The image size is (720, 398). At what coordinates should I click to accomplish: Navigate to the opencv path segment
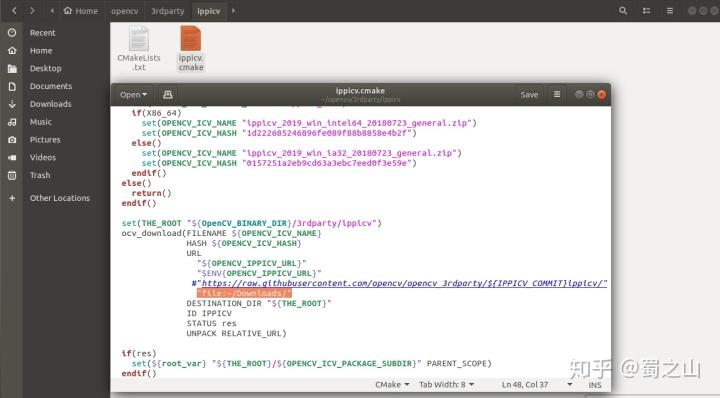[x=124, y=11]
